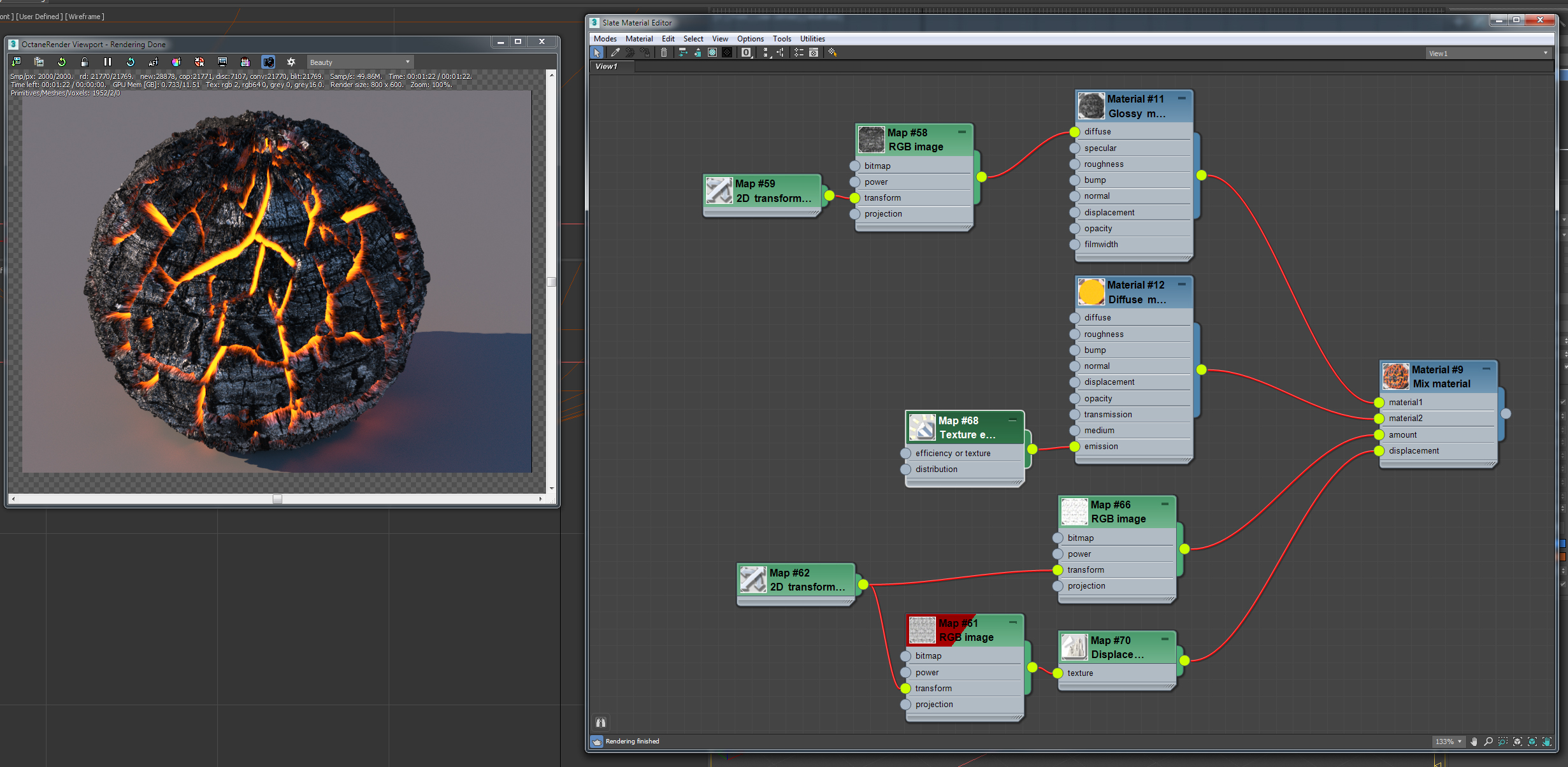This screenshot has width=1568, height=767.
Task: Pause rendering in Octane viewport
Action: tap(107, 62)
